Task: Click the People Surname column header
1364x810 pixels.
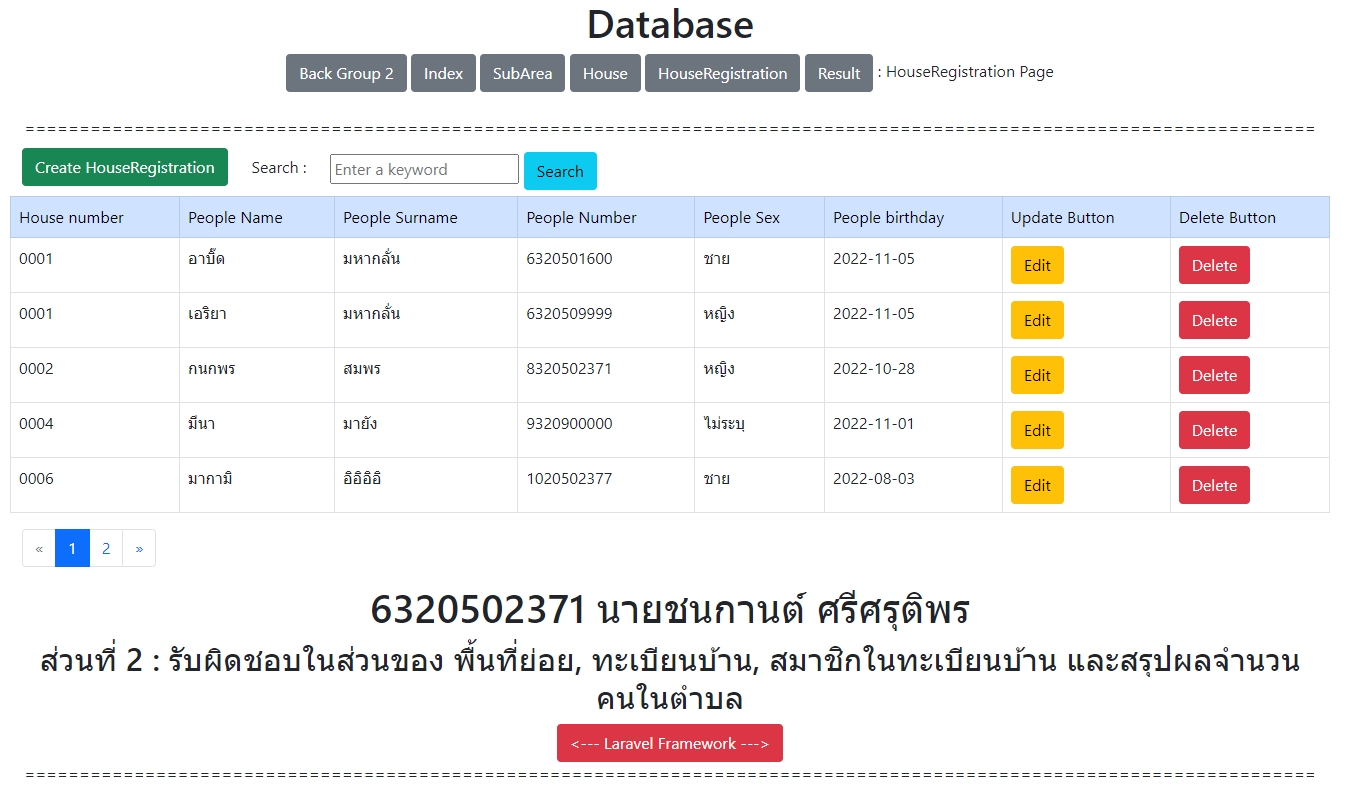Action: pyautogui.click(x=426, y=217)
